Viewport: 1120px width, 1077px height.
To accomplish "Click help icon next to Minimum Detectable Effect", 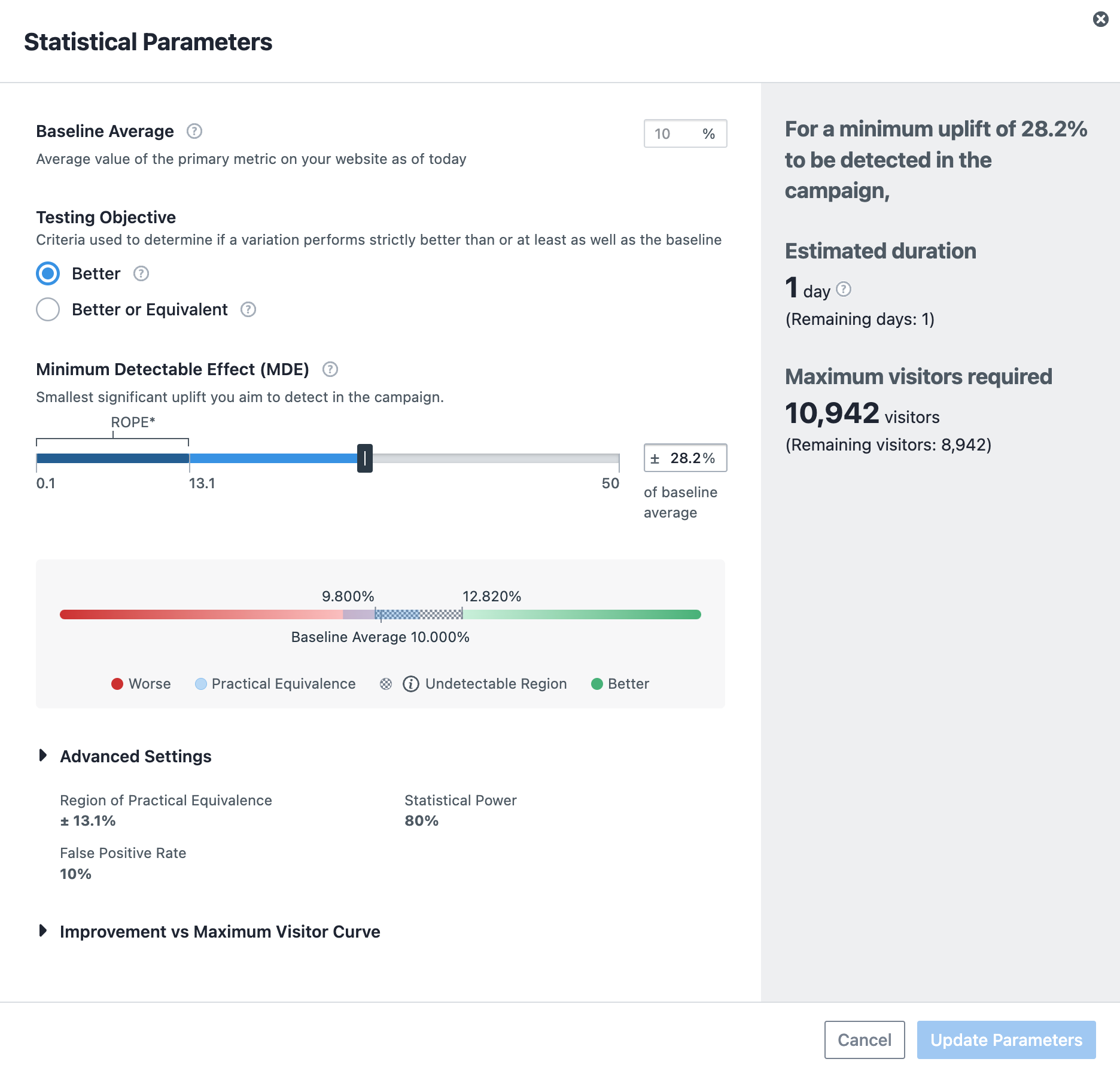I will 330,369.
